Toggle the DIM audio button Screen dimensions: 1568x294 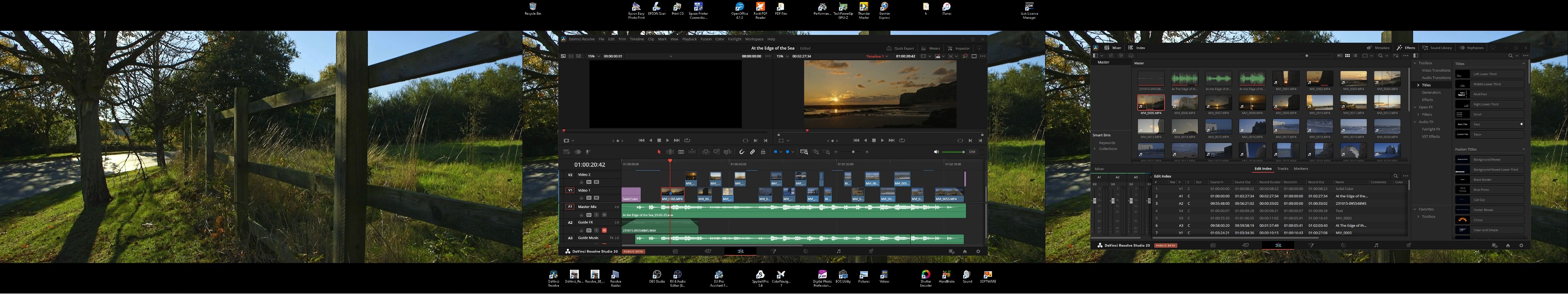pos(972,152)
